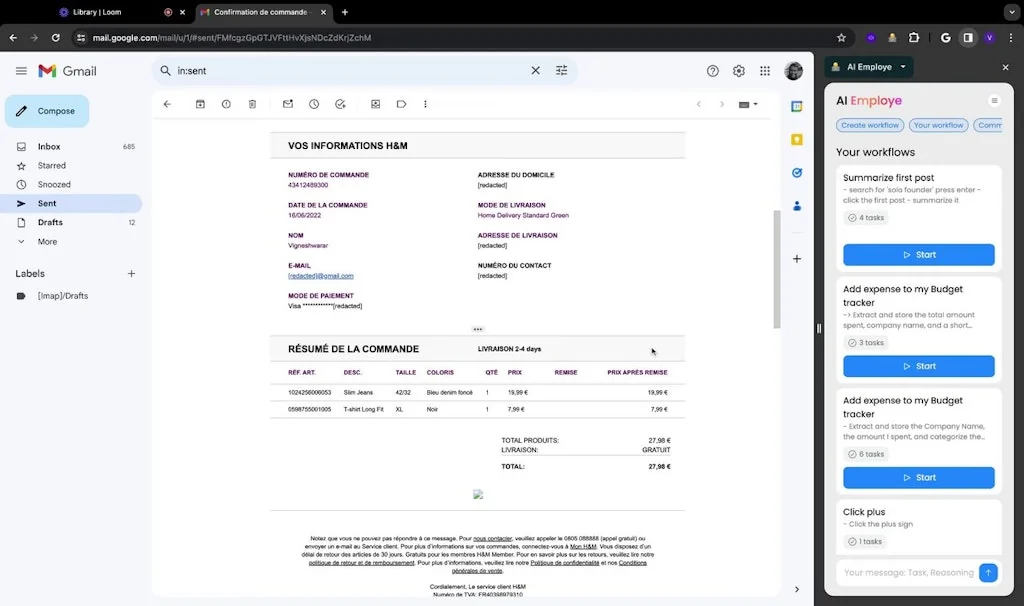
Task: Delete the opened email
Action: 252,104
